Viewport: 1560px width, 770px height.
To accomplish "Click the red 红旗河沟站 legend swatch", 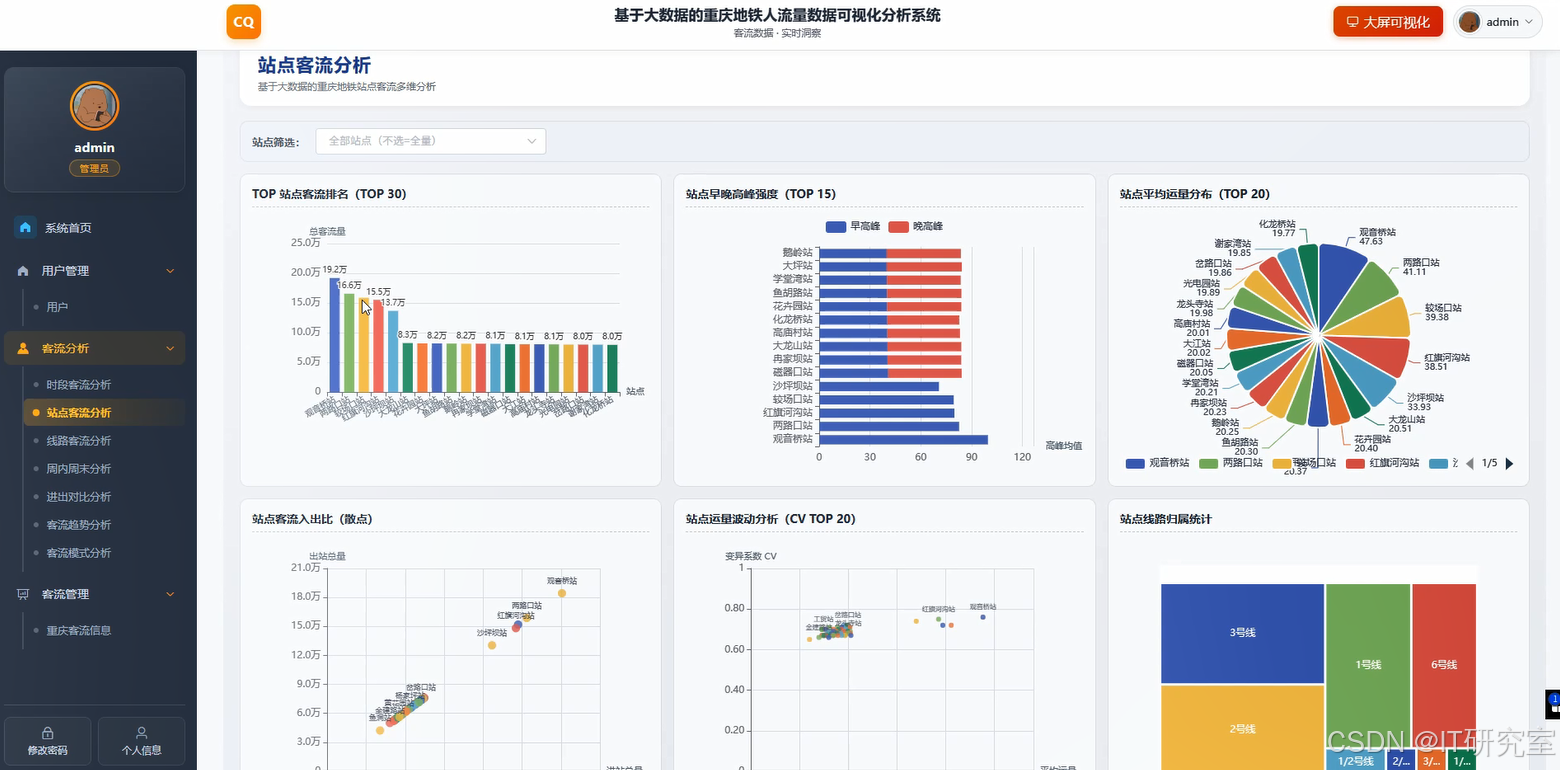I will click(x=1356, y=464).
